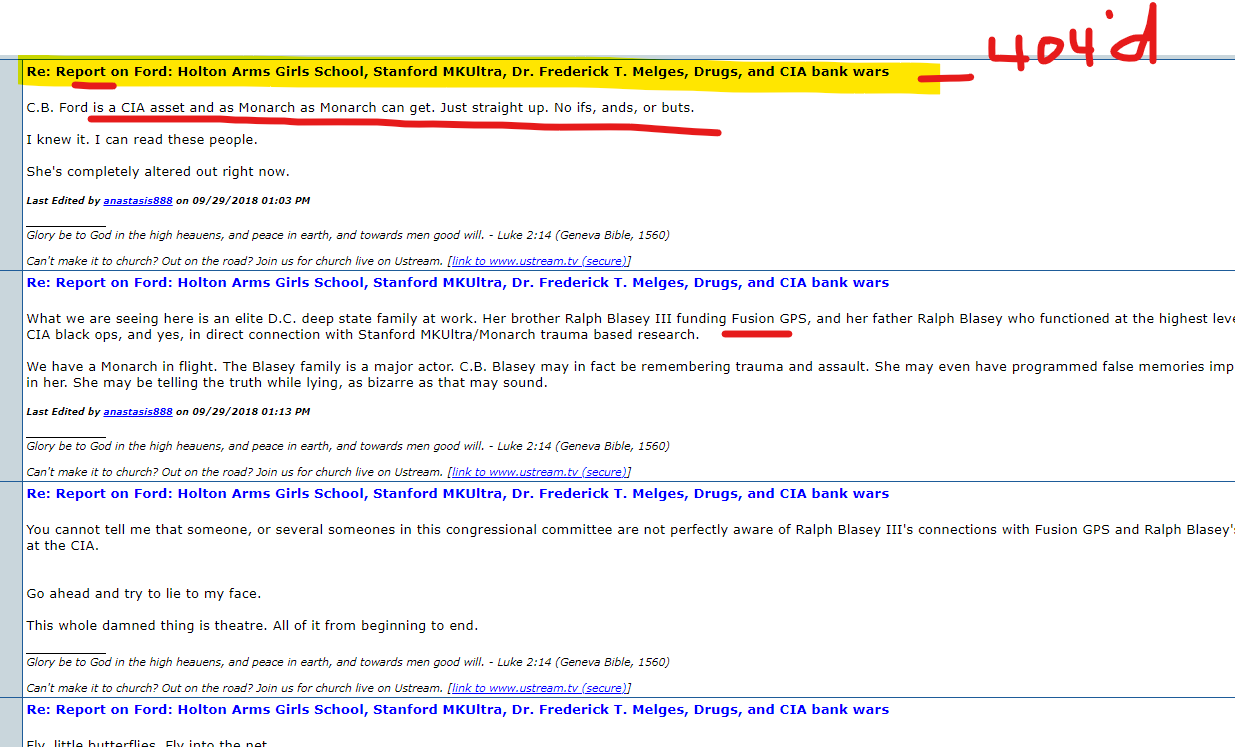Click the paragraph starting "We have a Monarch in flight"
1235x747 pixels.
pos(630,375)
